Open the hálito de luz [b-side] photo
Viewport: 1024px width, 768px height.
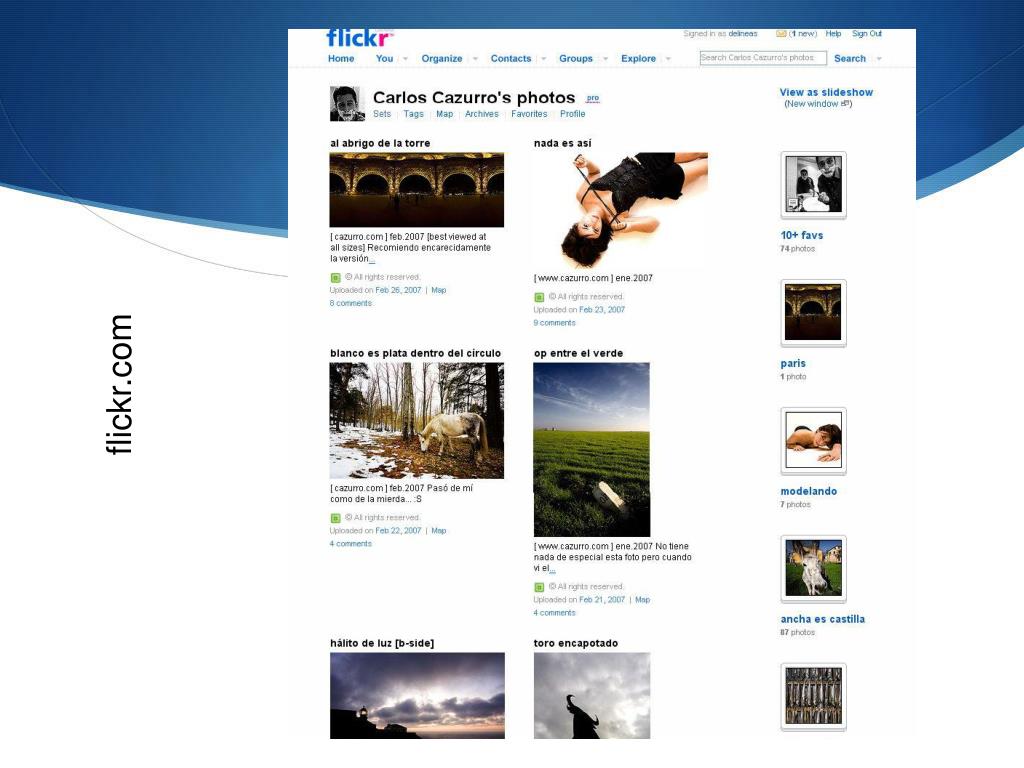click(417, 696)
